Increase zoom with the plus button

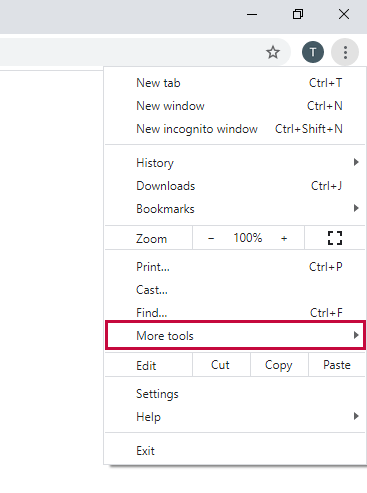coord(284,238)
